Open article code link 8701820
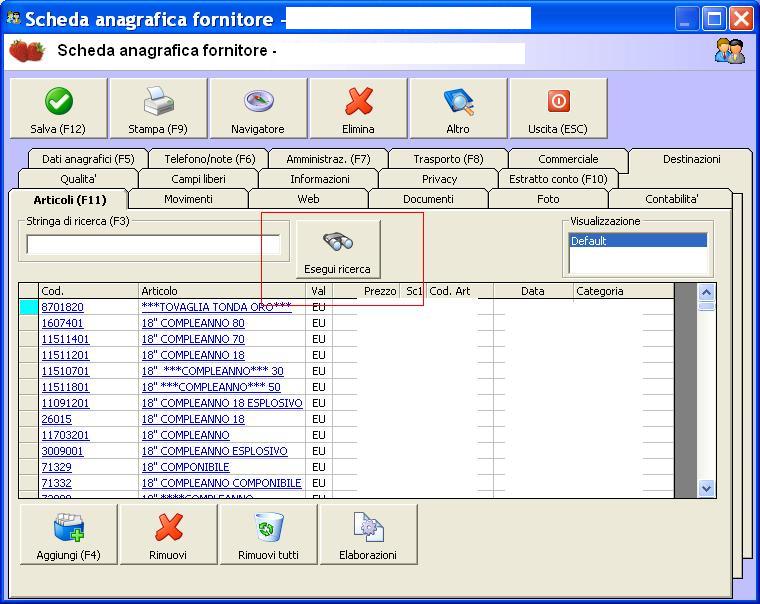The height and width of the screenshot is (604, 760). click(62, 307)
